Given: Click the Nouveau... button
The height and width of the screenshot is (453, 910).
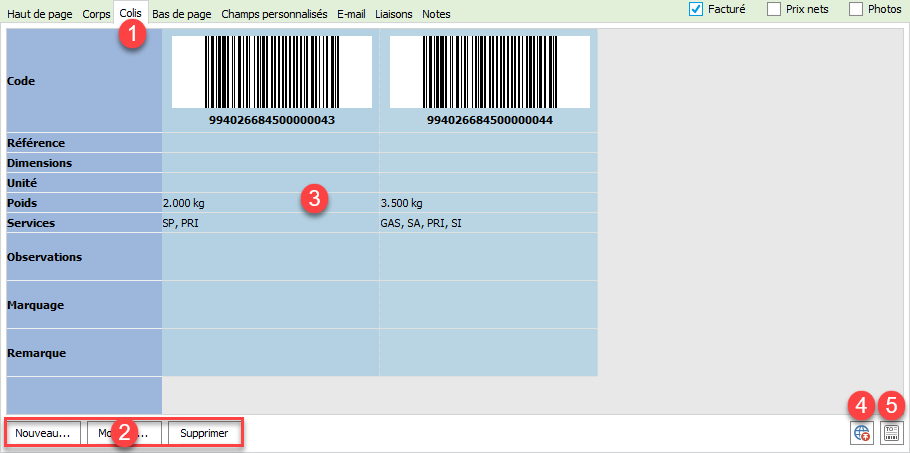Looking at the screenshot, I should [42, 433].
